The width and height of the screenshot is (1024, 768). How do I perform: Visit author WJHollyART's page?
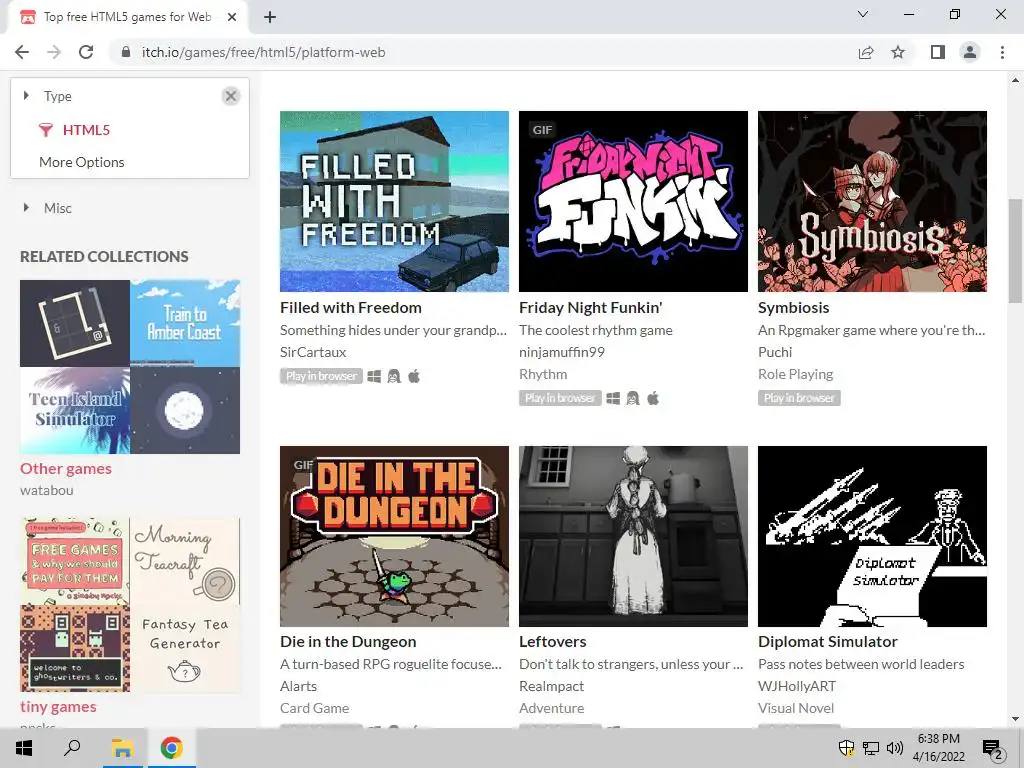point(797,686)
